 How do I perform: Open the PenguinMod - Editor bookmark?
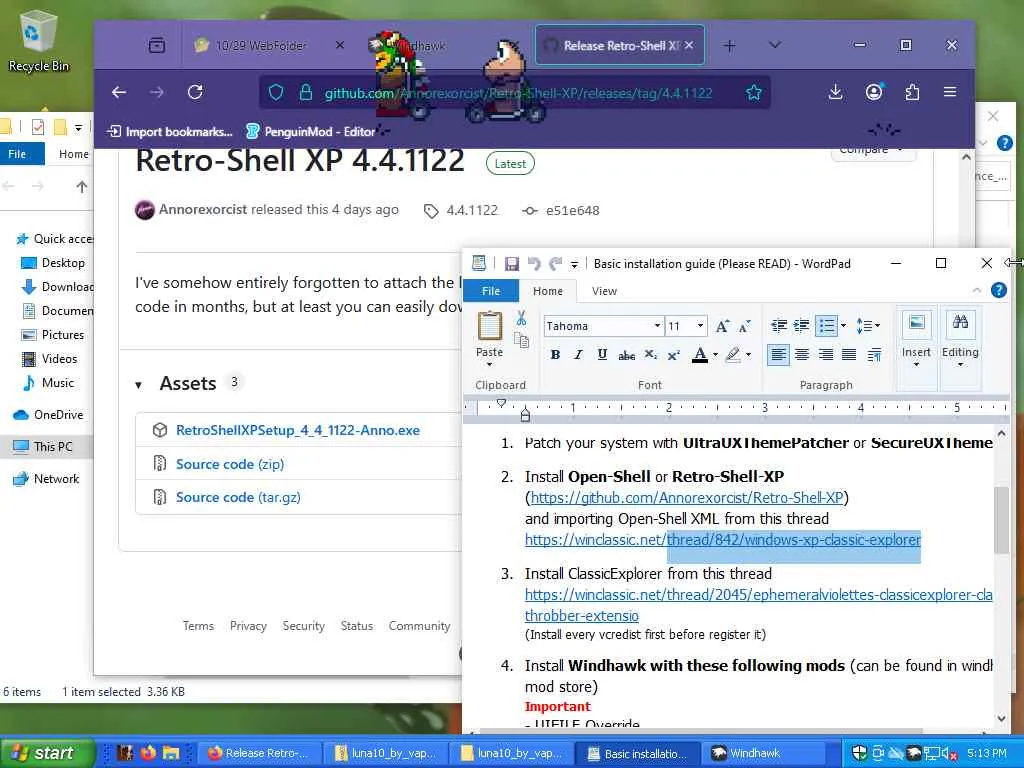coord(311,131)
